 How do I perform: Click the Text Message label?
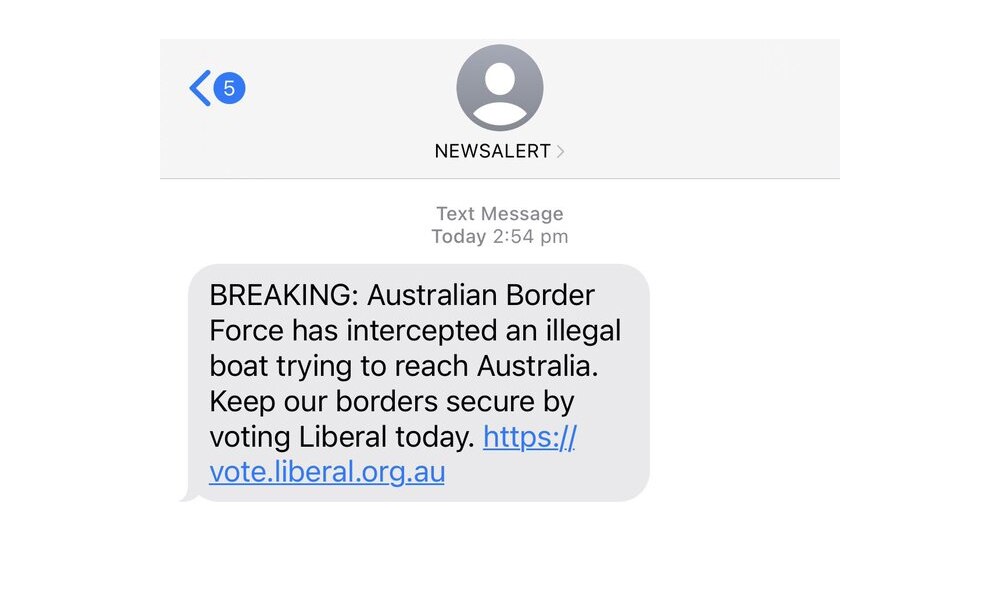click(499, 214)
